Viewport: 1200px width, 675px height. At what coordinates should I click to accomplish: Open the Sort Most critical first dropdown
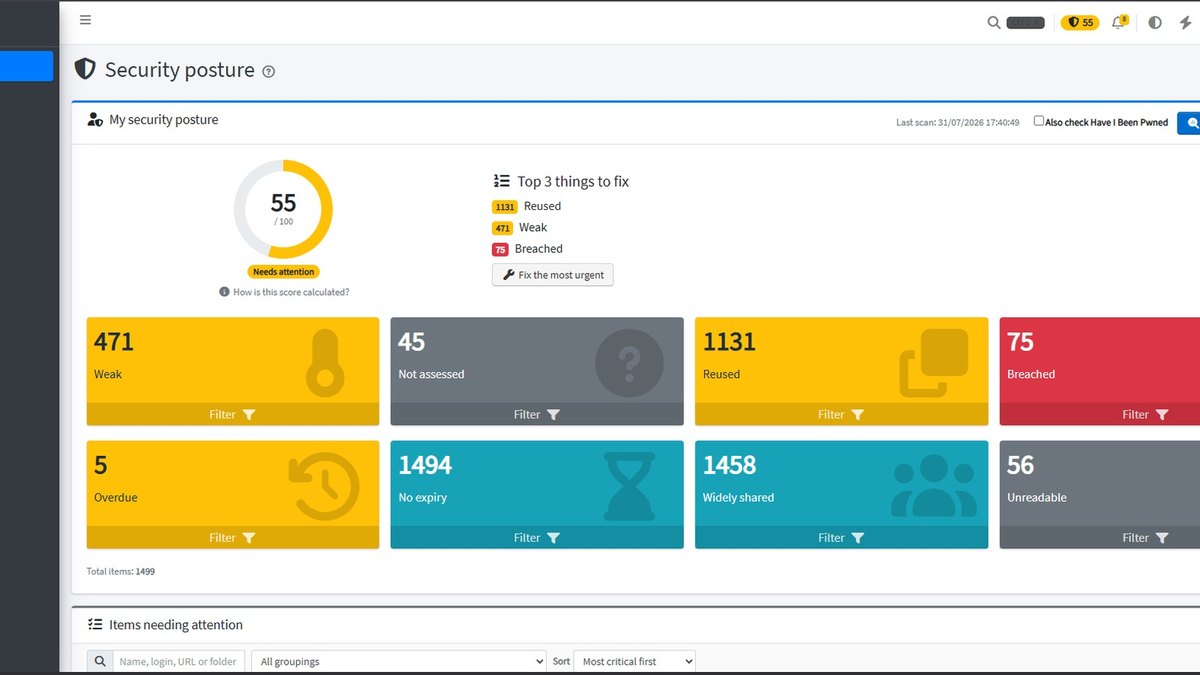tap(635, 661)
